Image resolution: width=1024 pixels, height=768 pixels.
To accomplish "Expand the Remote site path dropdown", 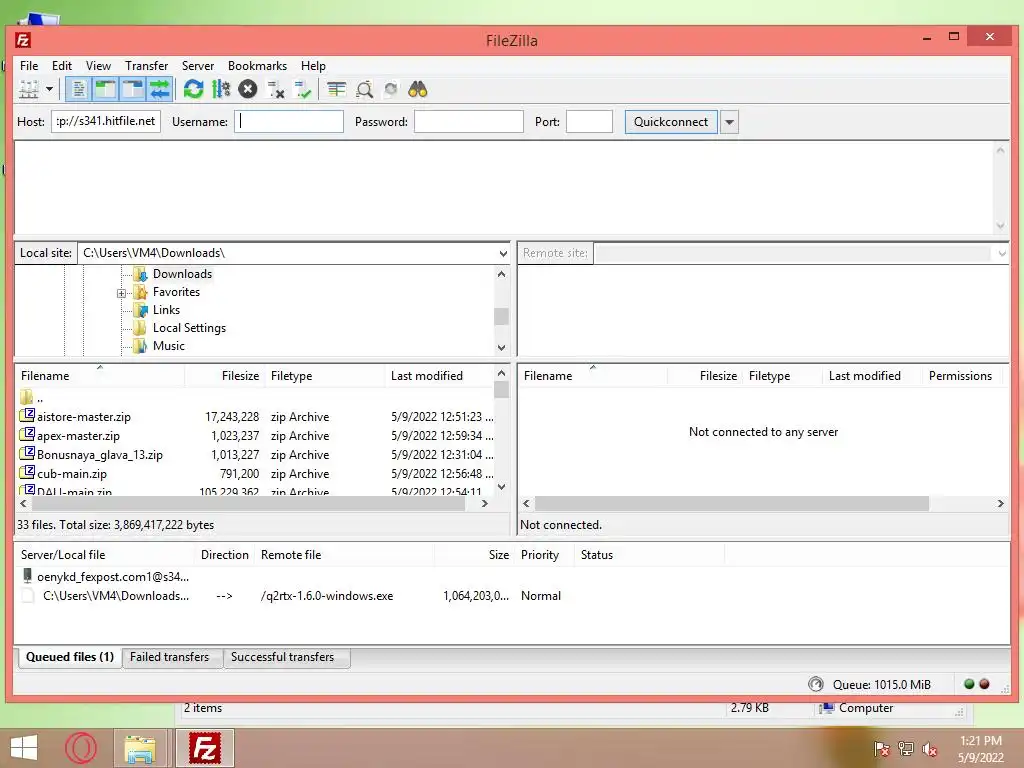I will [1002, 253].
